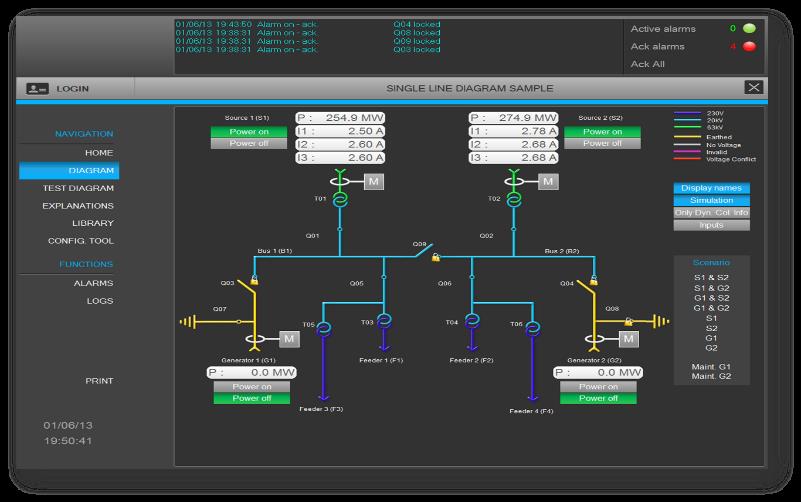
Task: Toggle the Display names option
Action: point(711,188)
